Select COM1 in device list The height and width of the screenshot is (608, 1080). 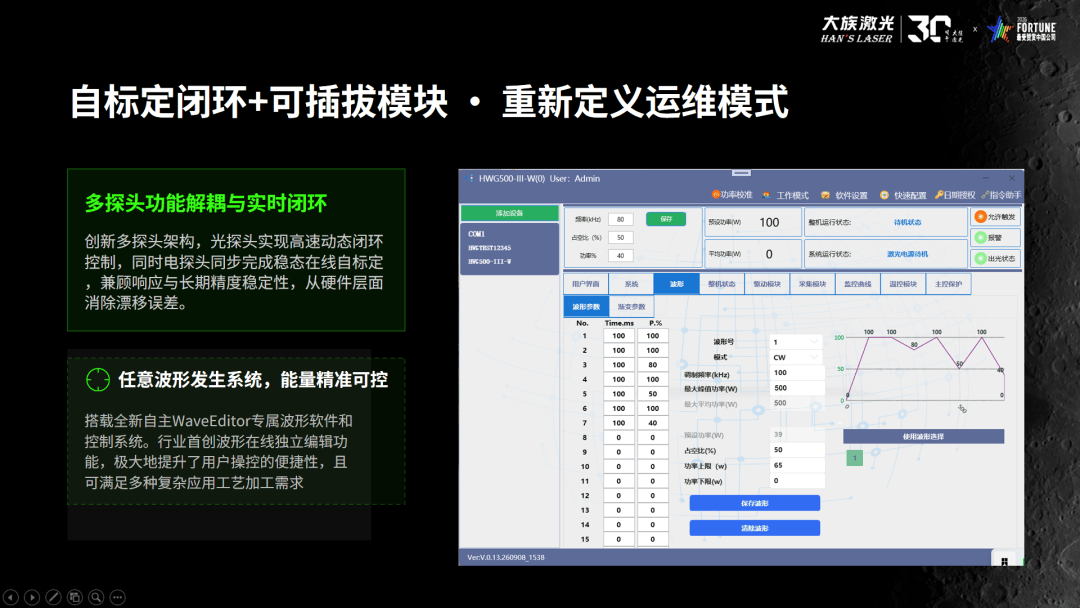[x=477, y=234]
